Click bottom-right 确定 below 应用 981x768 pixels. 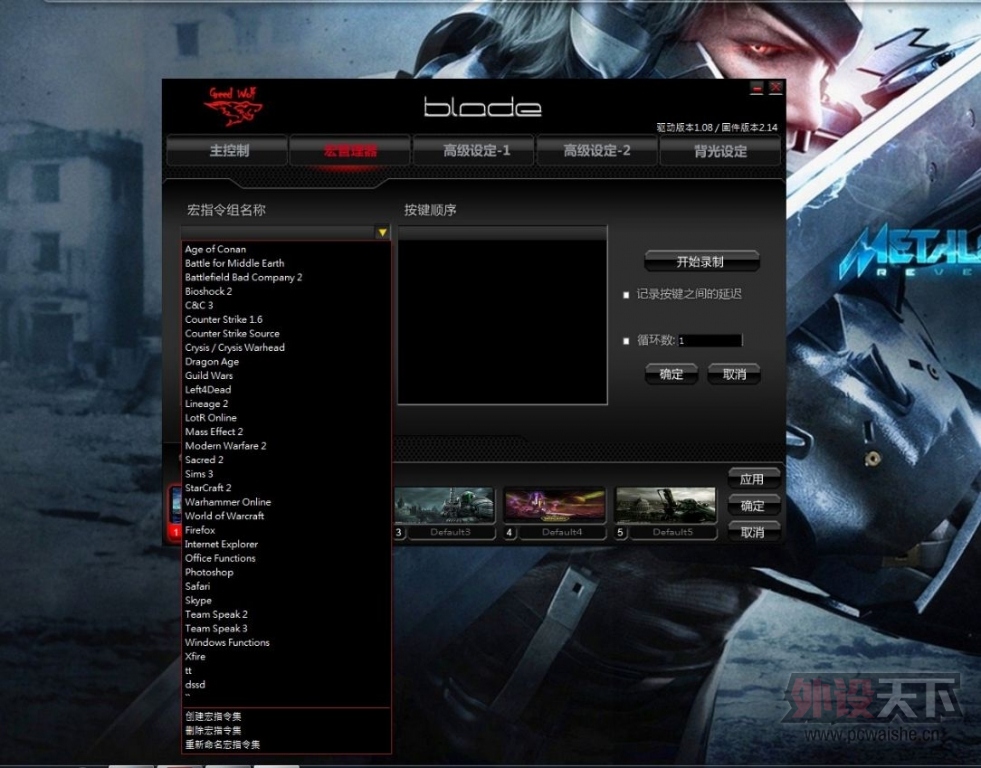[754, 505]
